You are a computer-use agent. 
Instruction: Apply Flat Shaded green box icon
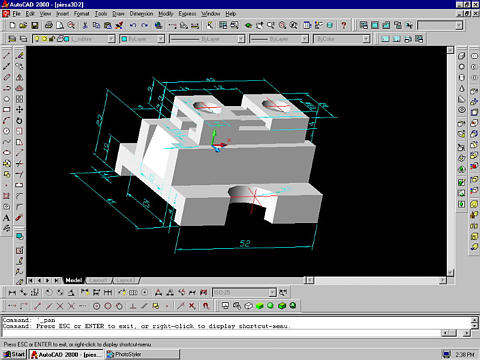259,306
